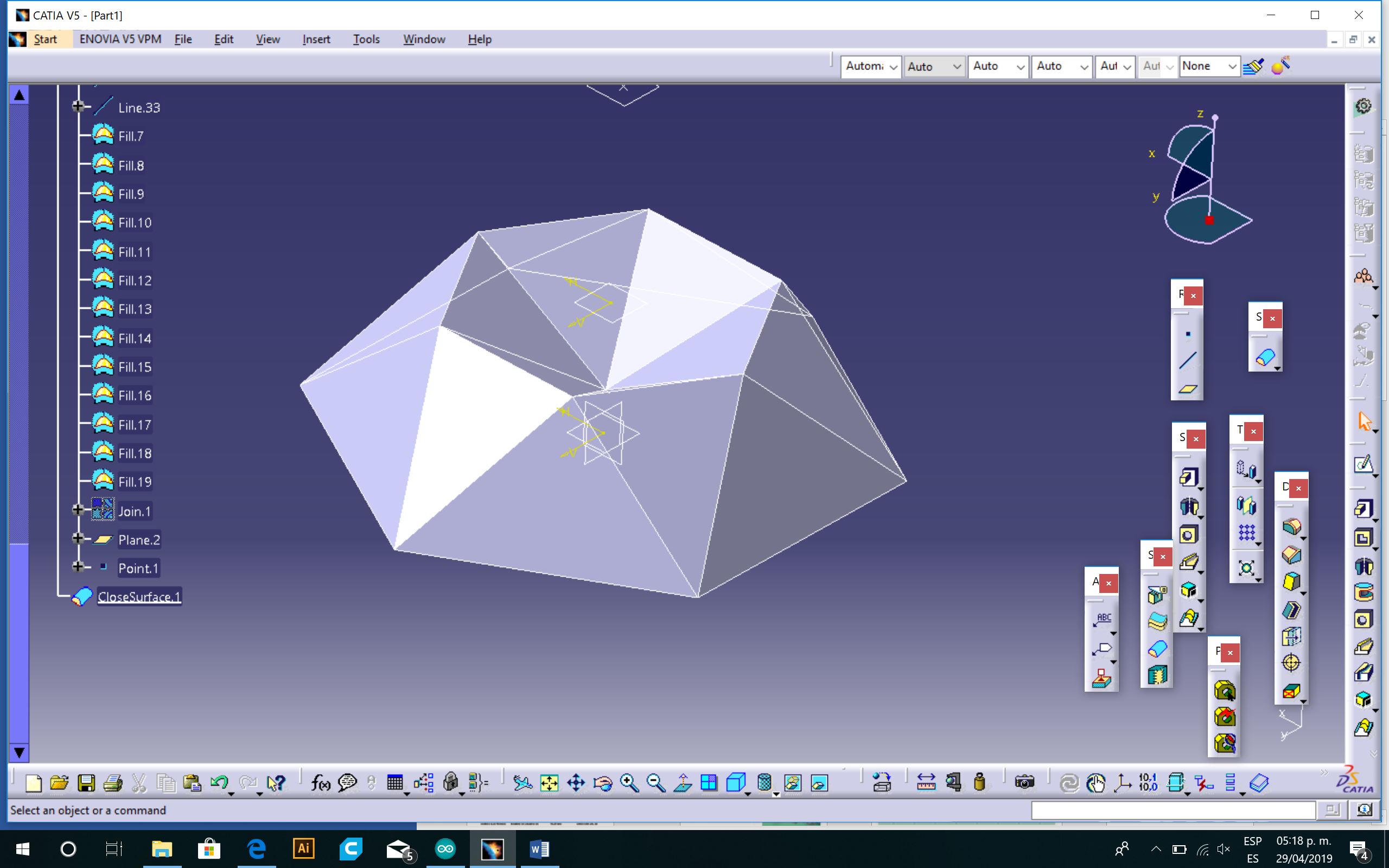Click the Line icon in reference elements toolbar

[1188, 361]
